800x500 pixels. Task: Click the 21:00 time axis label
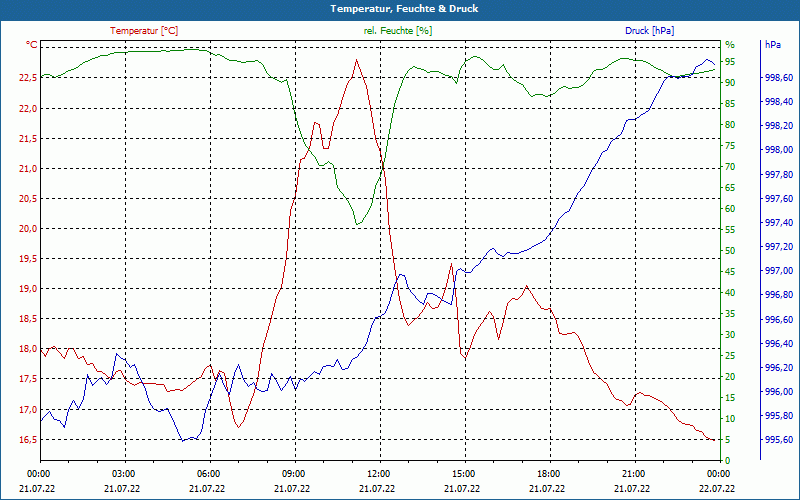click(633, 473)
